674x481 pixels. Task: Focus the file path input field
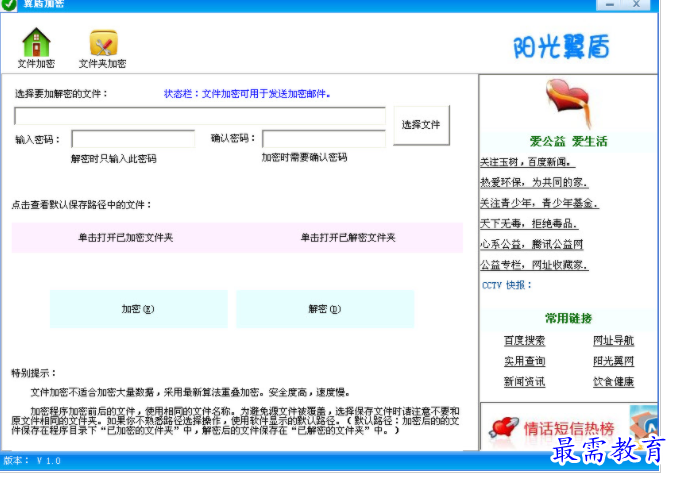pyautogui.click(x=200, y=116)
